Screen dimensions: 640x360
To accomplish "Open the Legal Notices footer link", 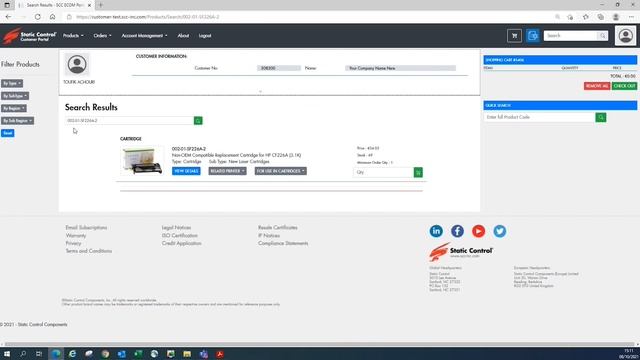I will pyautogui.click(x=176, y=228).
